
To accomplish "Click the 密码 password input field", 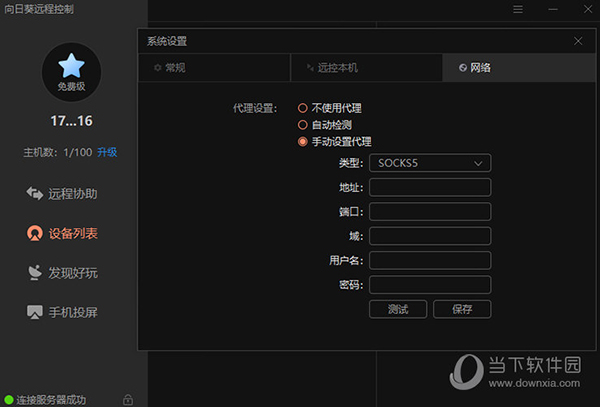I will [x=430, y=285].
